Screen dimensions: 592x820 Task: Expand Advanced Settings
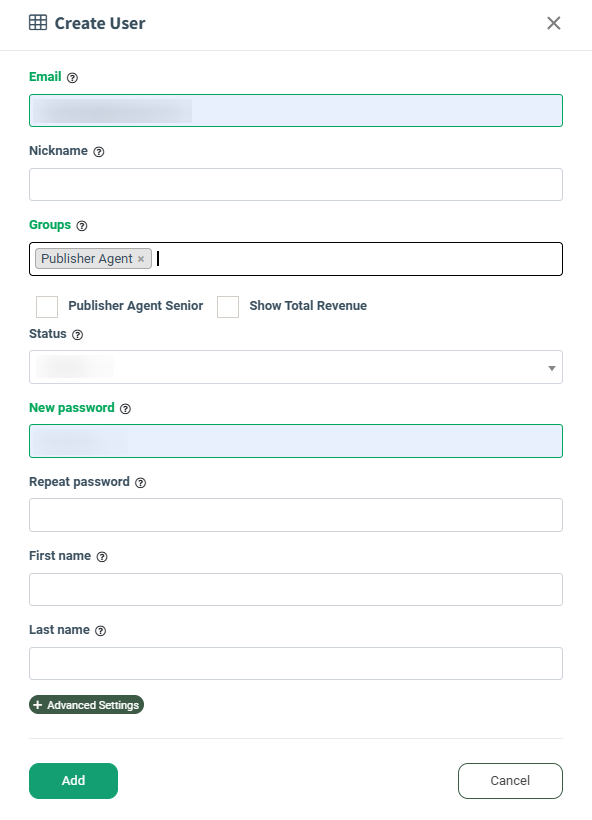86,704
